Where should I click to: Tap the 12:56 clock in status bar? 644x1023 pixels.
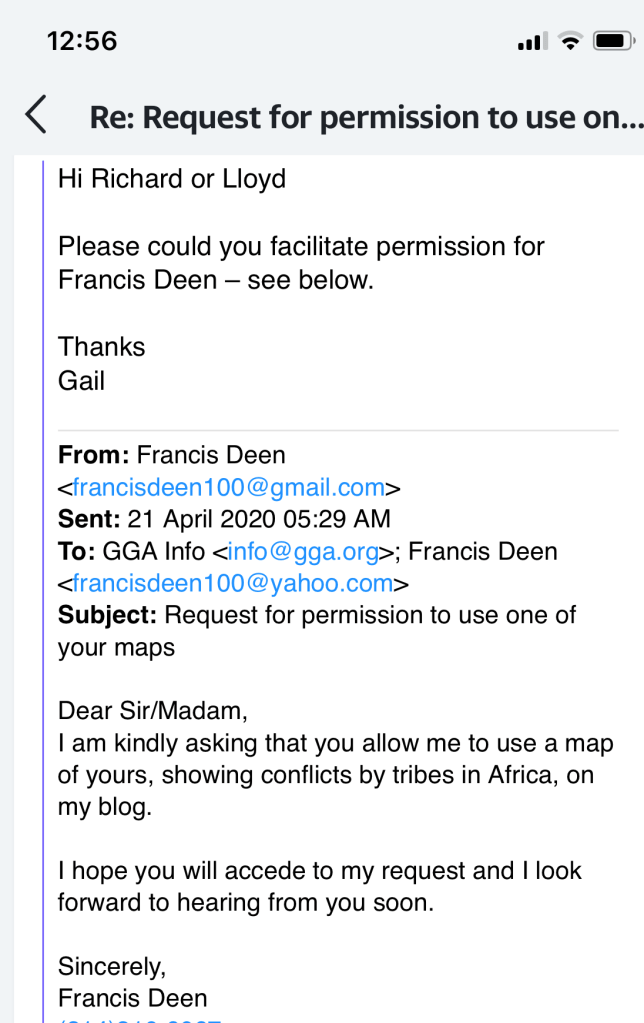(82, 41)
